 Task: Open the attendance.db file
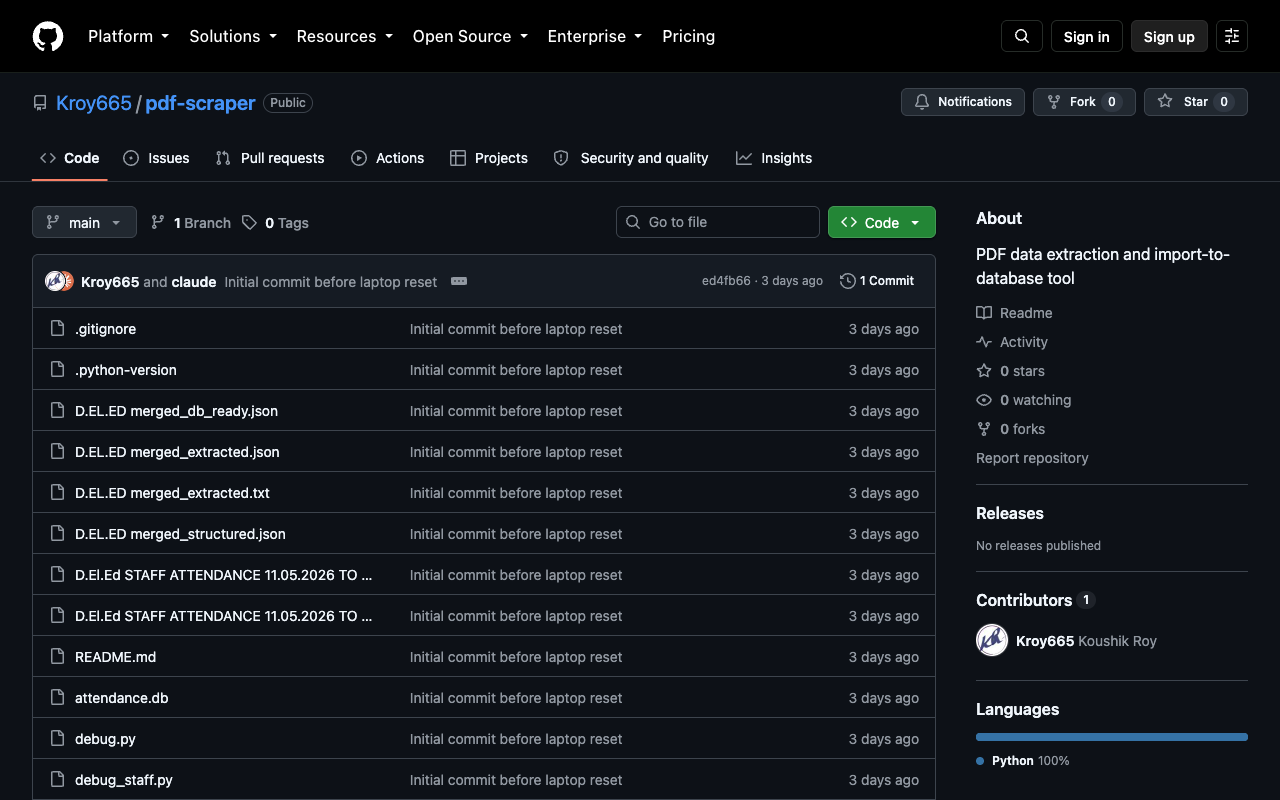(122, 698)
